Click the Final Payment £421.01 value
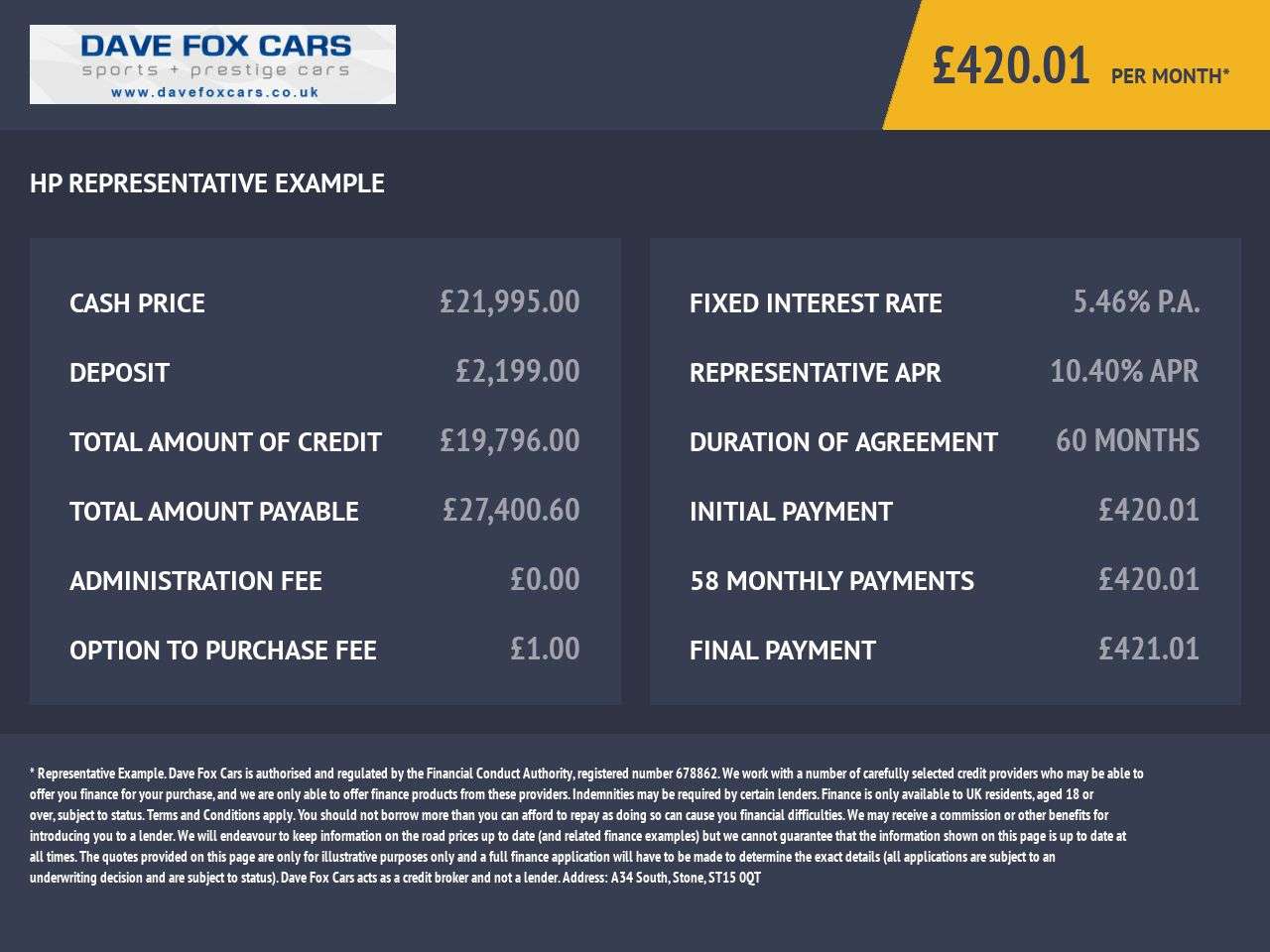Image resolution: width=1270 pixels, height=952 pixels. tap(1148, 650)
